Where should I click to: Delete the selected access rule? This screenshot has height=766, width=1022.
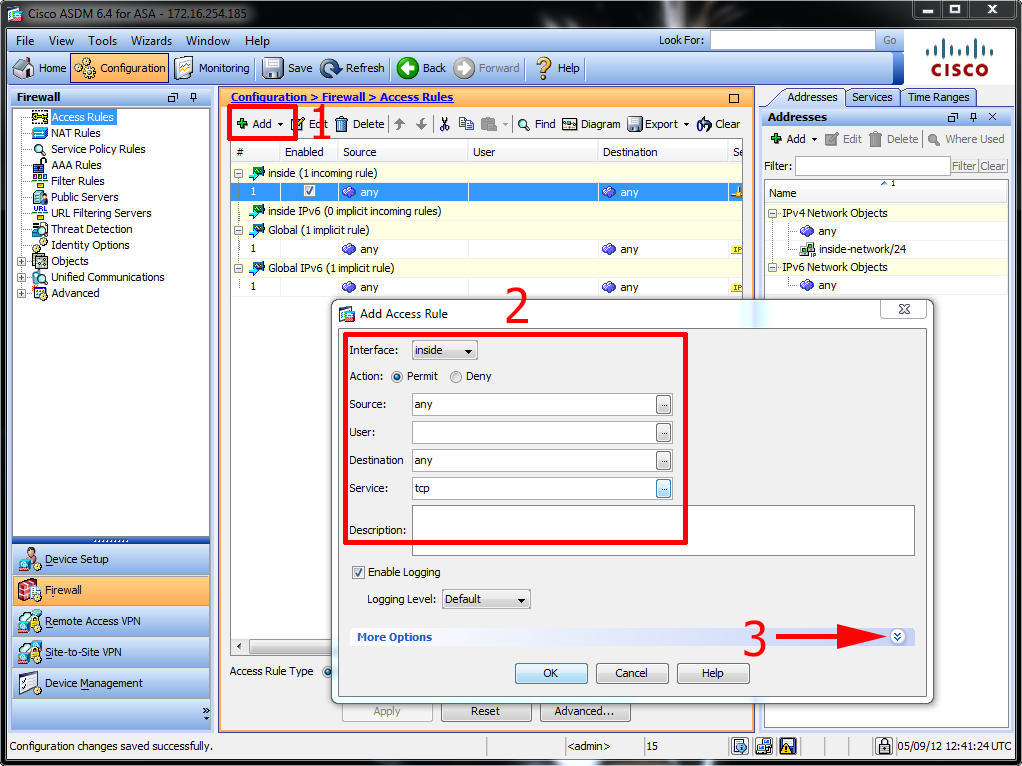(360, 124)
